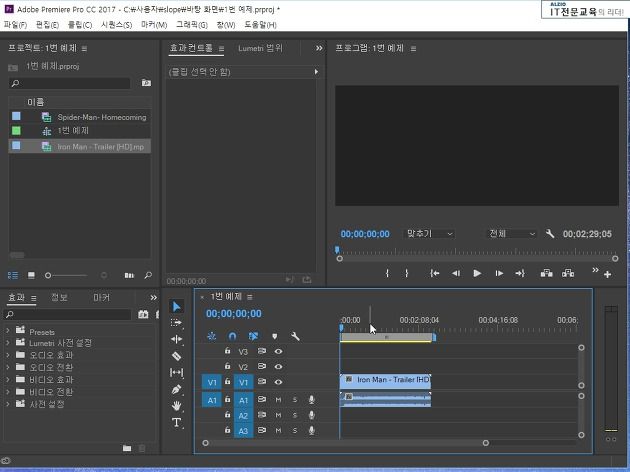Toggle sync lock on V2 track
Screen dimensions: 630x472
point(262,366)
